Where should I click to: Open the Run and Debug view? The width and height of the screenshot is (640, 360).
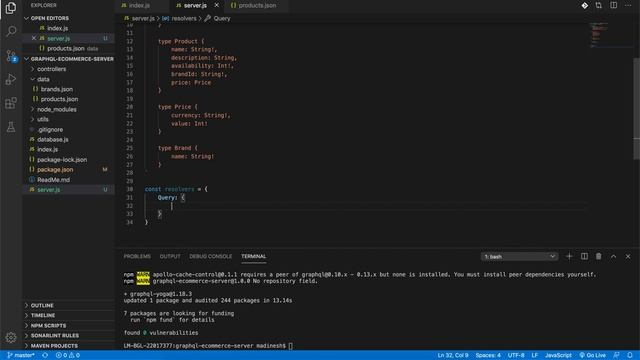click(11, 79)
